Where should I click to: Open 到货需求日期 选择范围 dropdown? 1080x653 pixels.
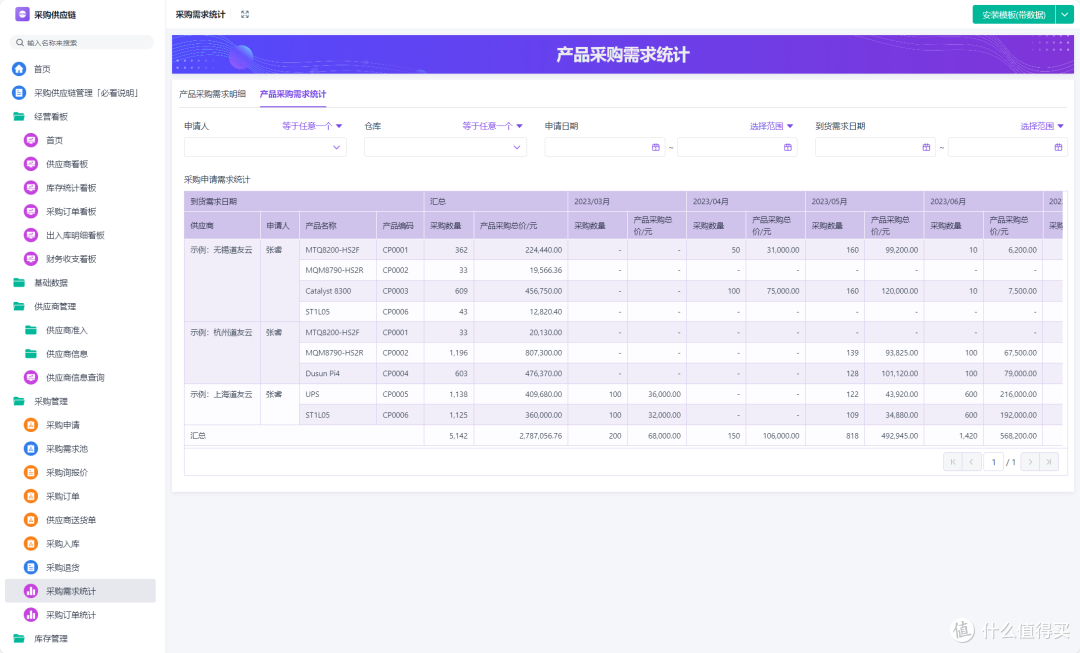[x=1042, y=126]
